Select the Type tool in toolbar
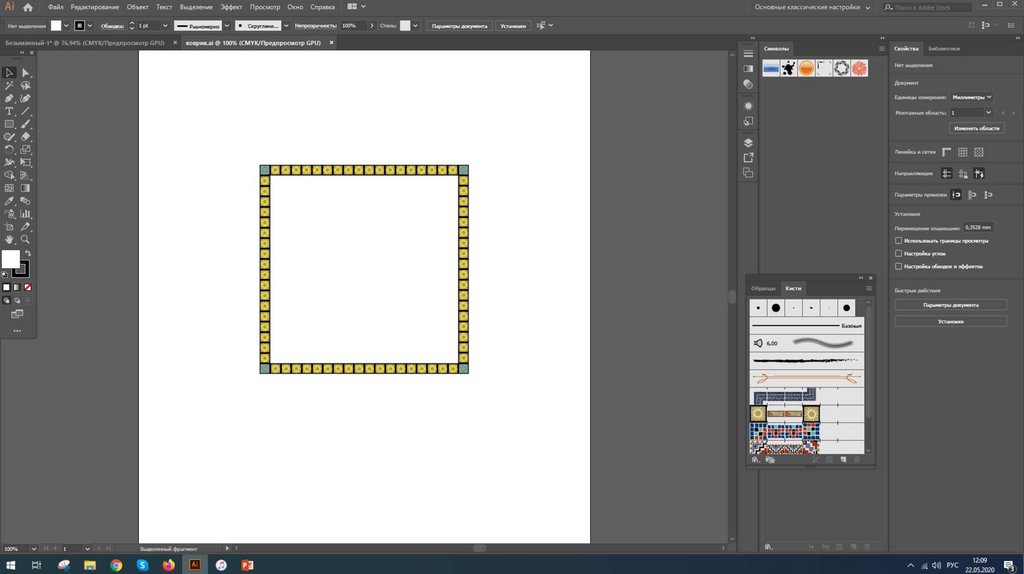This screenshot has width=1024, height=574. click(9, 111)
